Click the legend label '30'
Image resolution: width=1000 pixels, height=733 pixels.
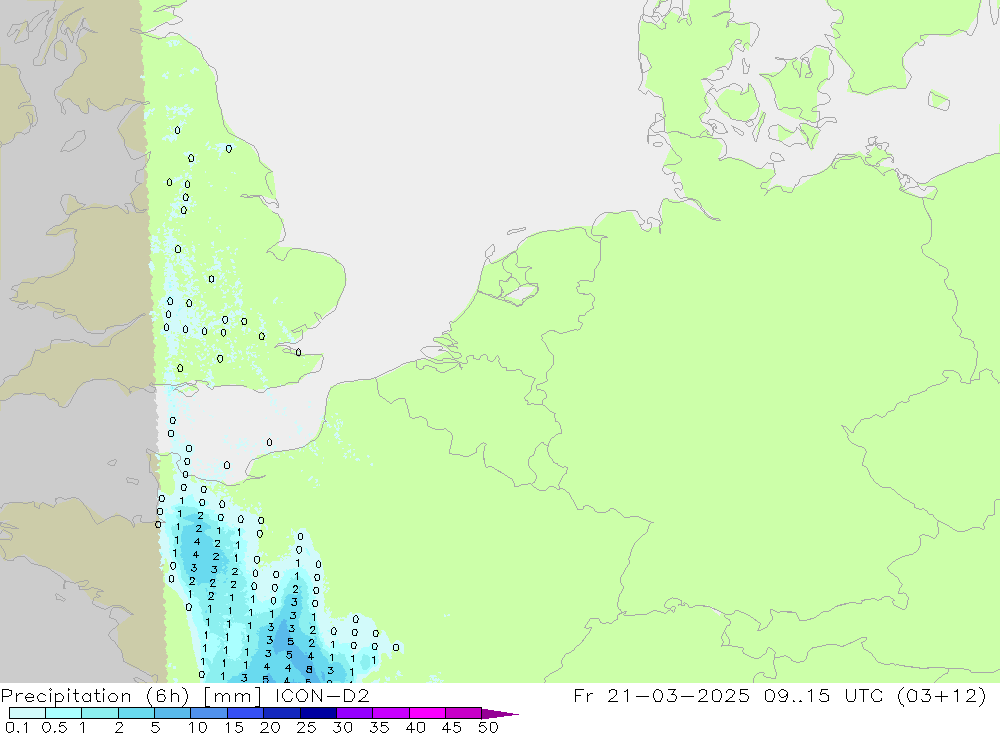point(342,727)
